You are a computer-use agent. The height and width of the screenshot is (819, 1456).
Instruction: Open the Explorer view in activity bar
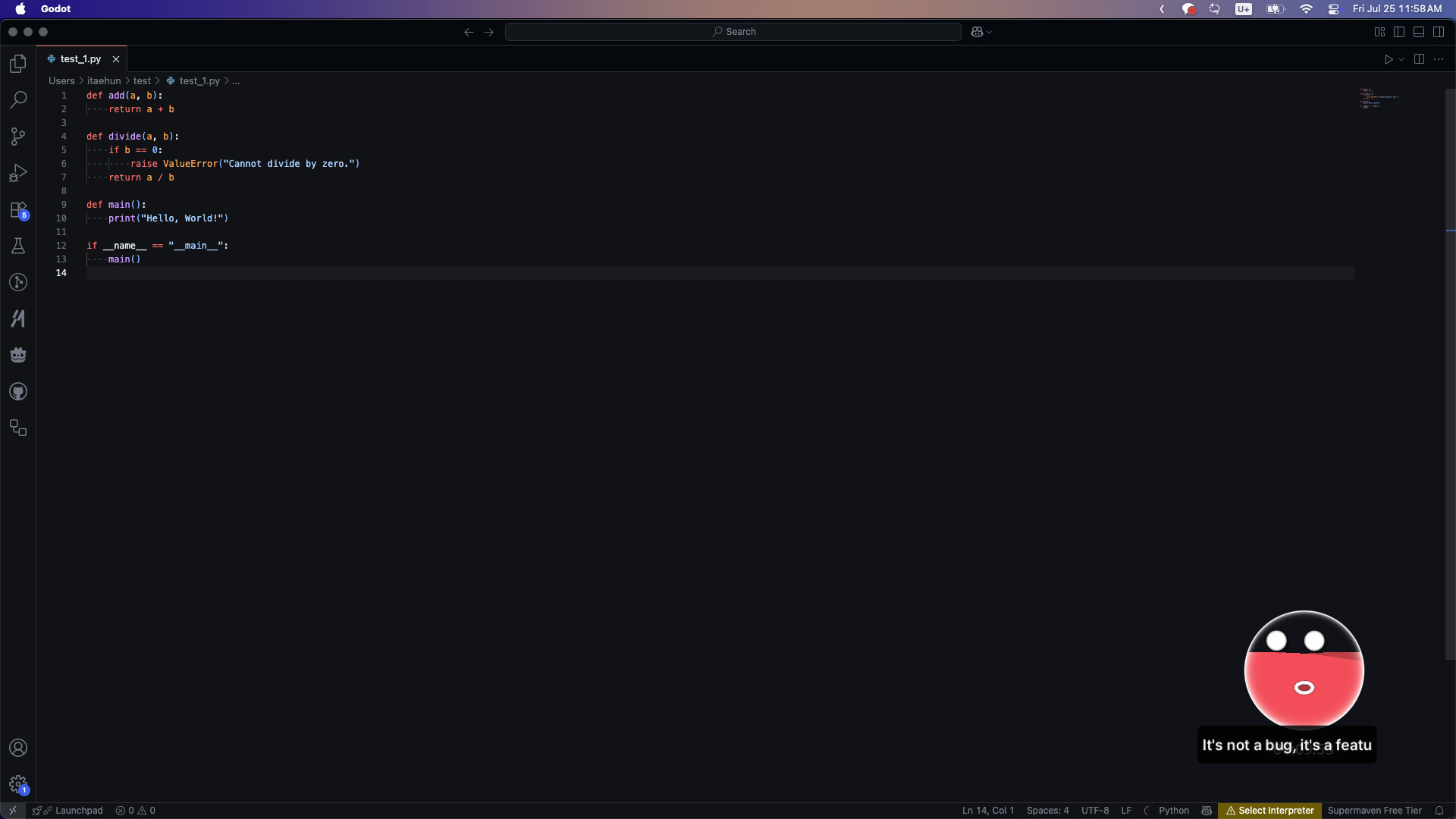click(18, 64)
